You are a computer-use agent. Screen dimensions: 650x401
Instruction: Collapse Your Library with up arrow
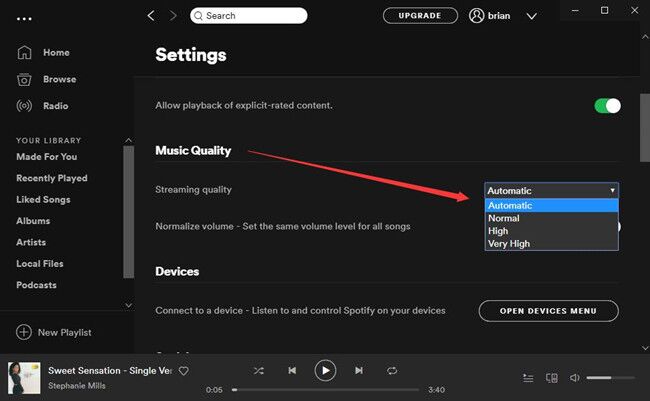click(129, 140)
